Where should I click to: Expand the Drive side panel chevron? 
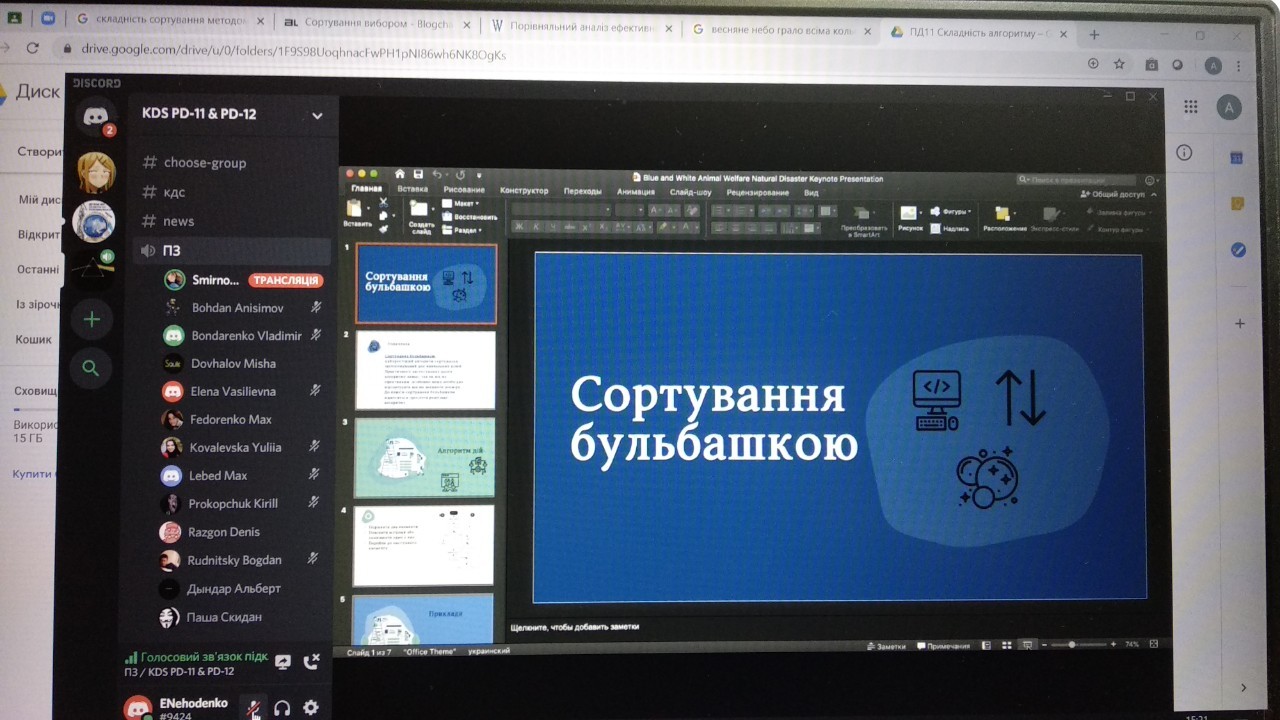coord(1243,687)
